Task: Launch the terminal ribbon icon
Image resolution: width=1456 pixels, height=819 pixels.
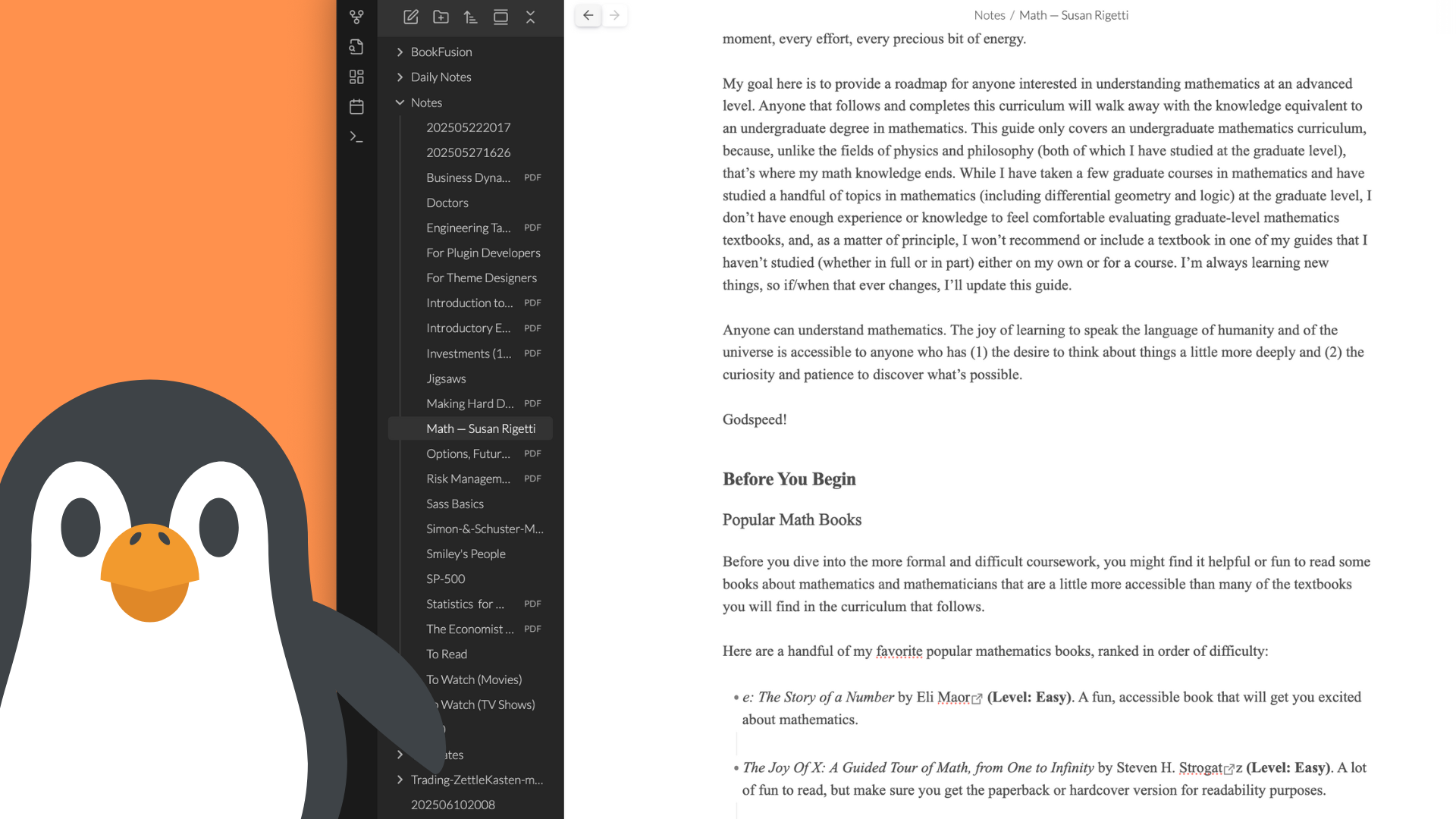Action: [356, 136]
